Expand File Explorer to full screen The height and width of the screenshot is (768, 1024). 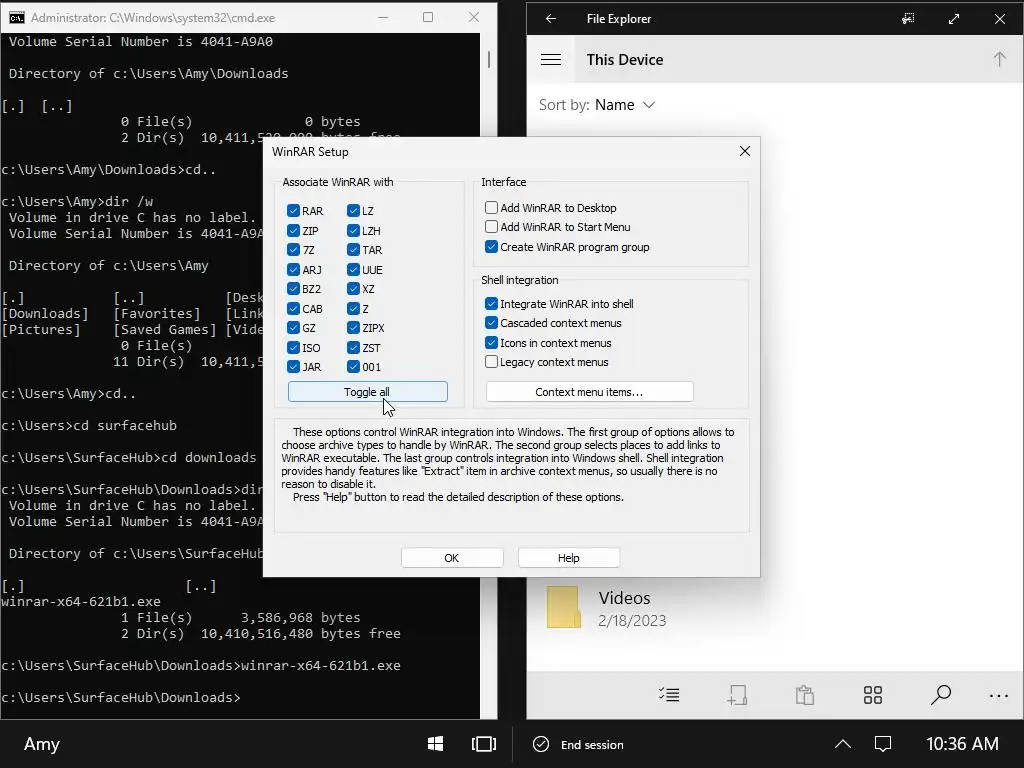(x=954, y=18)
